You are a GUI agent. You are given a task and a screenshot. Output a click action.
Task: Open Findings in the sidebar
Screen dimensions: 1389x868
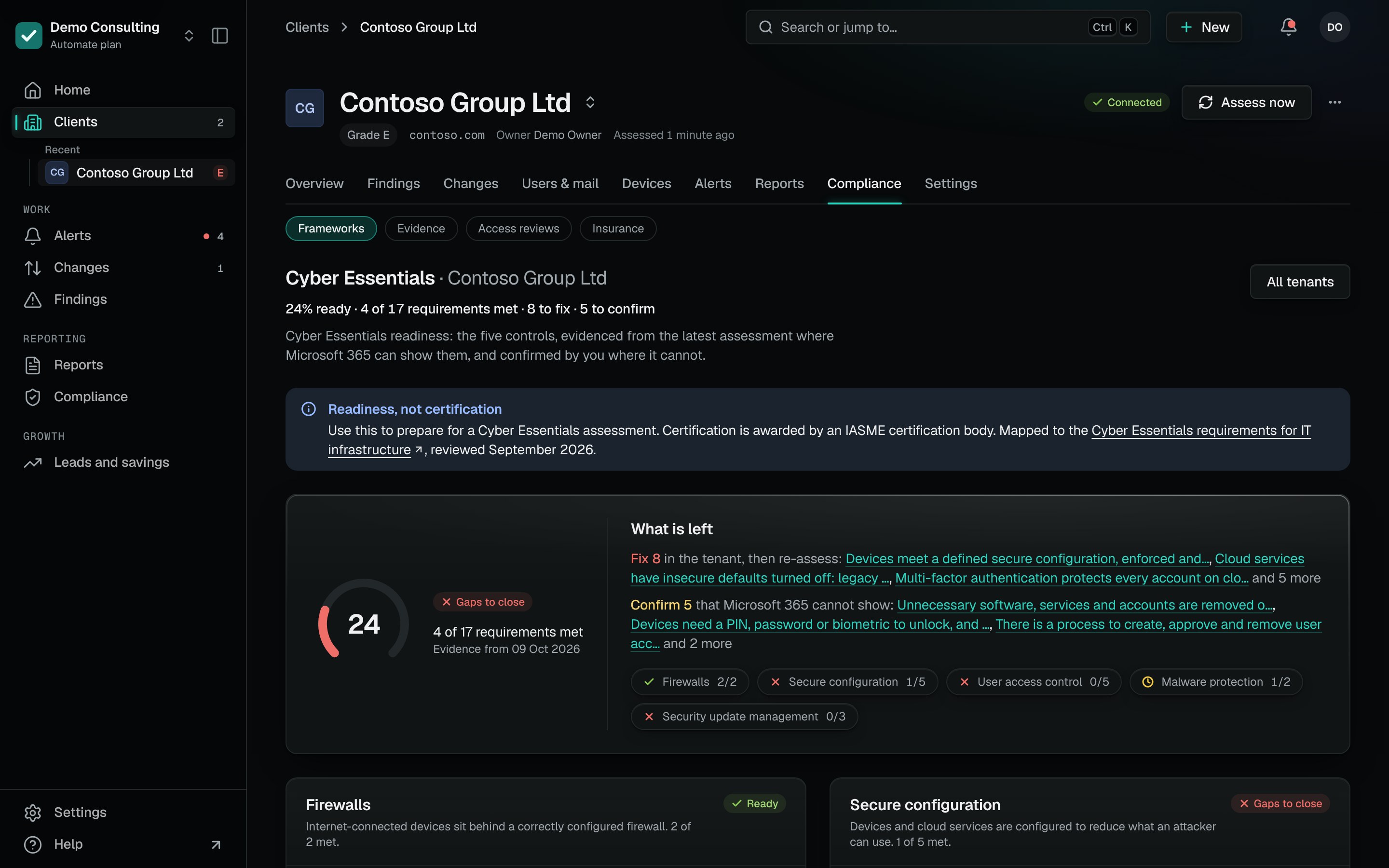(x=123, y=299)
